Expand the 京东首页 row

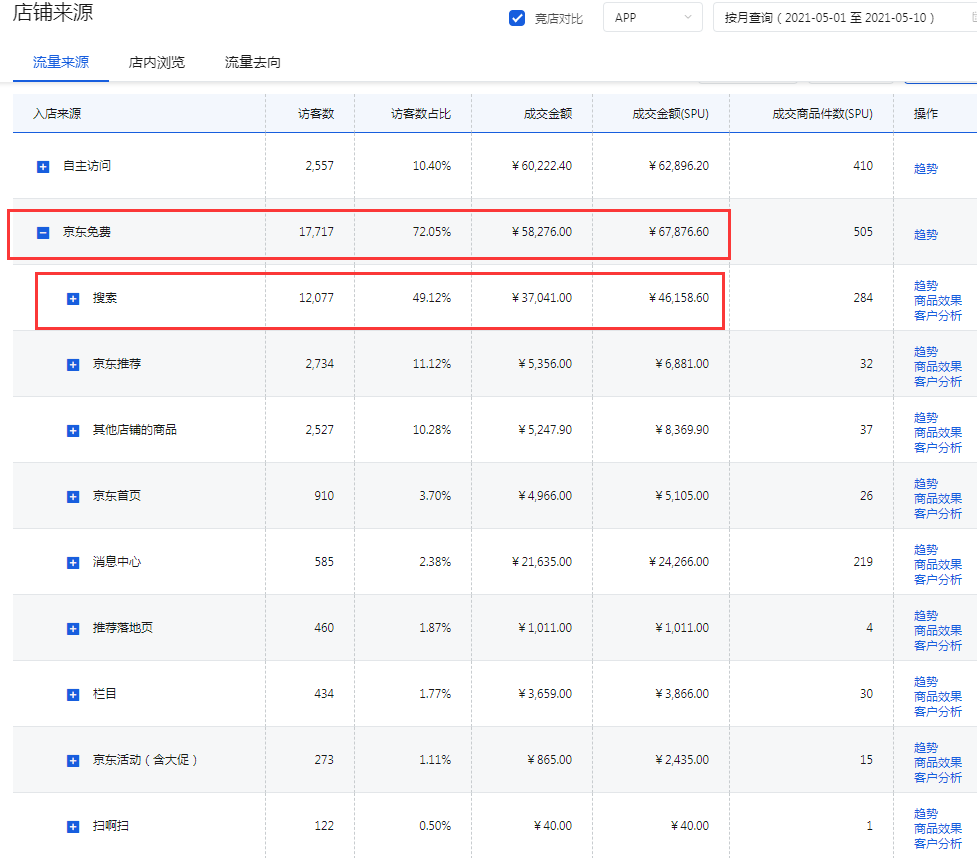[73, 497]
